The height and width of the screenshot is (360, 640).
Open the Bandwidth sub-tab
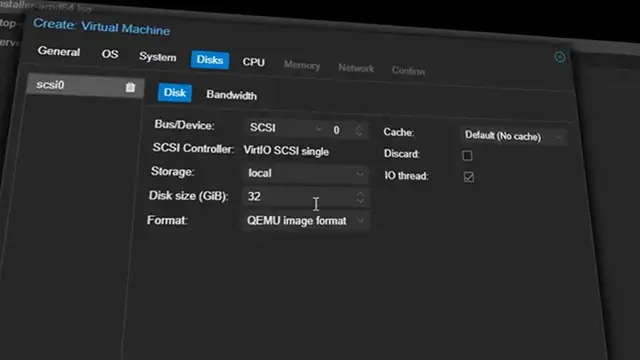point(231,96)
